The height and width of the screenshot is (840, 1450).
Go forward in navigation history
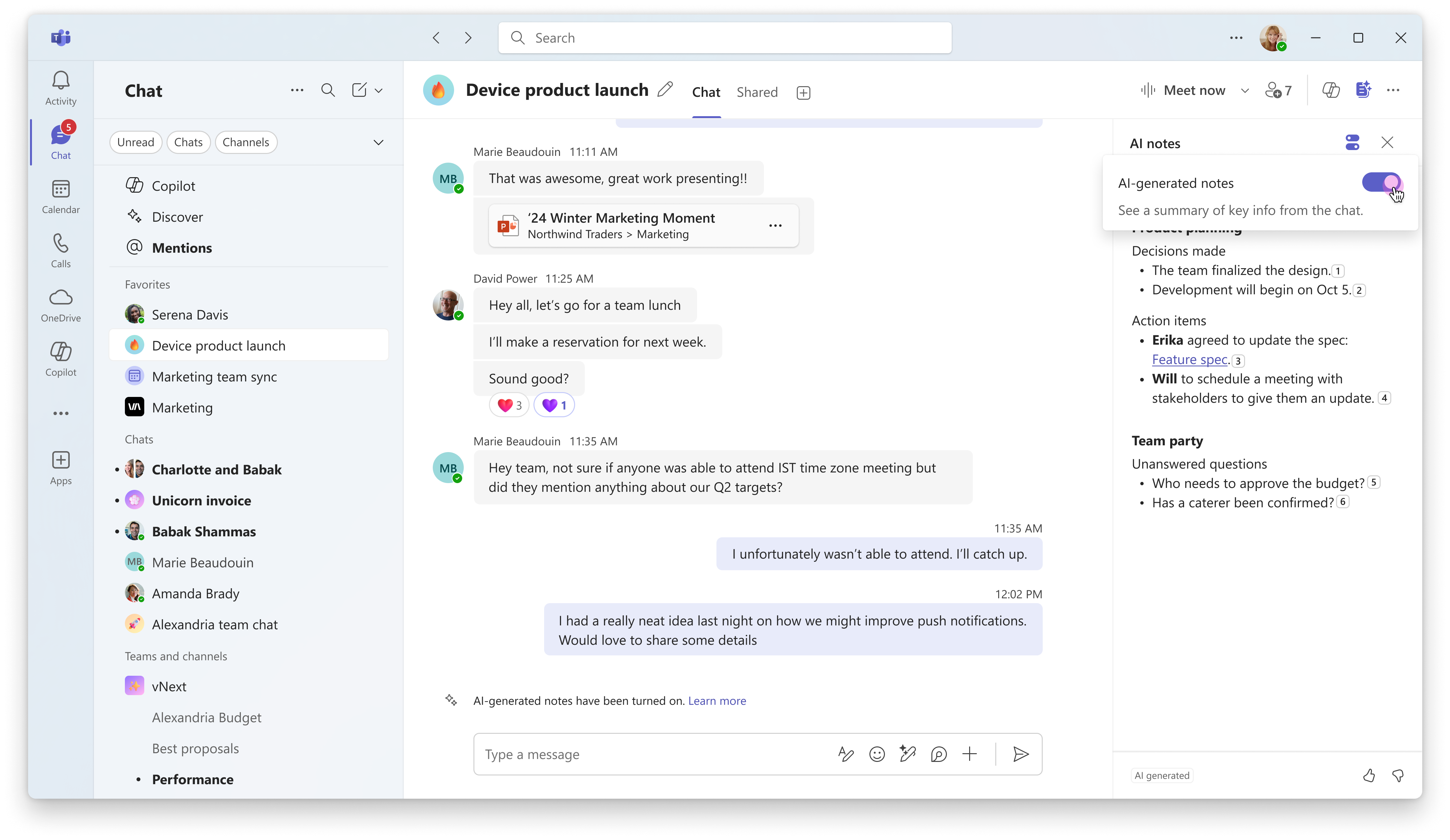468,38
